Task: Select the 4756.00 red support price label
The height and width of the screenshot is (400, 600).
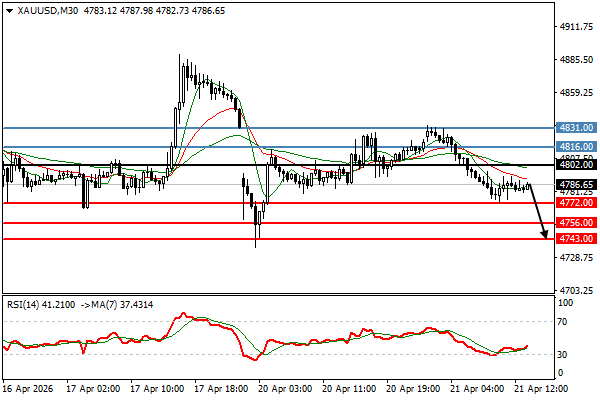Action: [x=576, y=223]
